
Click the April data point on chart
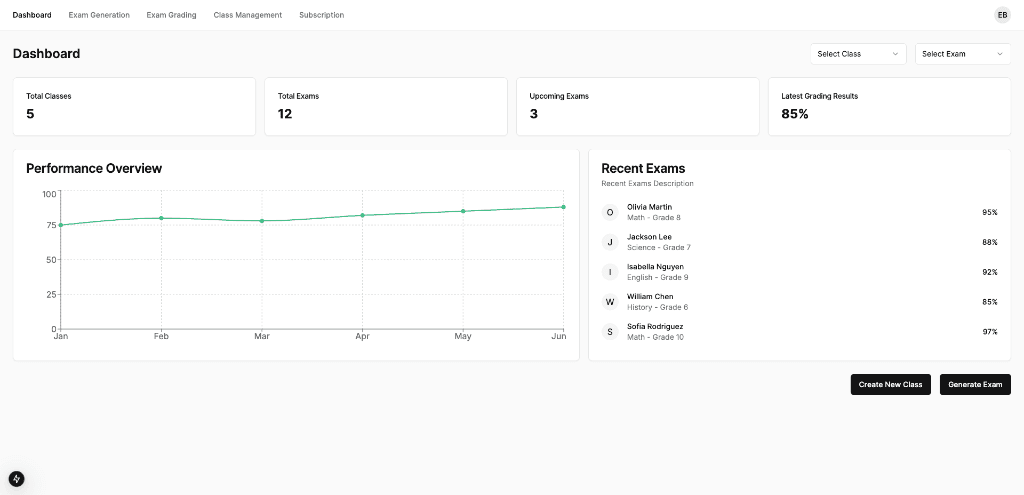tap(362, 215)
